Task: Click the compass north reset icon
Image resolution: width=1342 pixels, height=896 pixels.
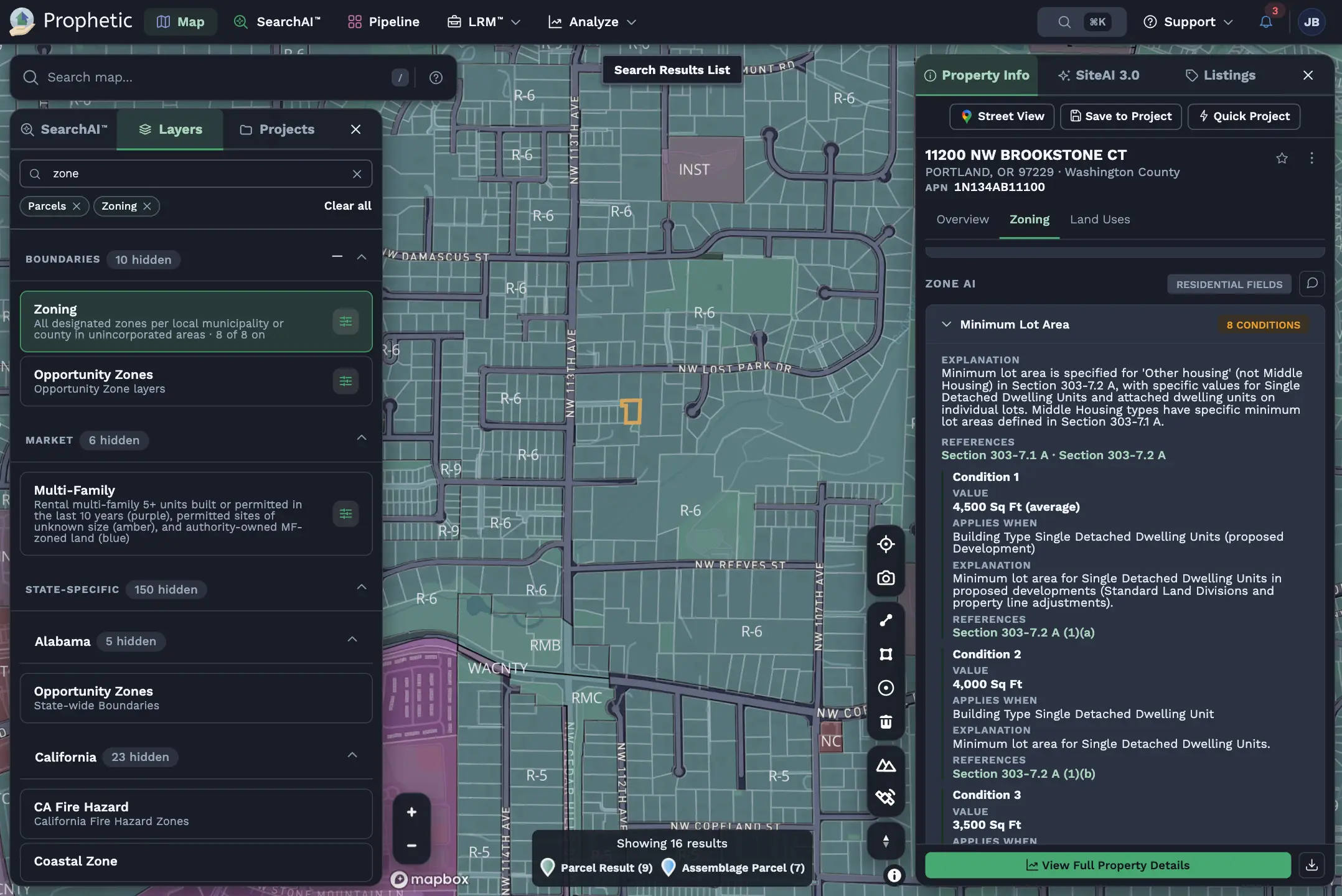Action: click(886, 841)
